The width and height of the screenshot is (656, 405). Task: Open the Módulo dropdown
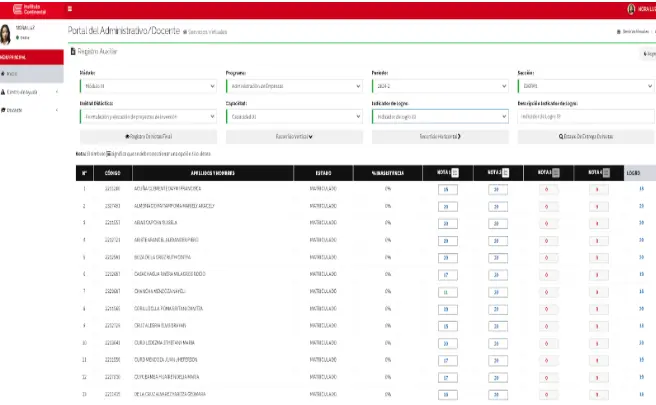pyautogui.click(x=147, y=86)
